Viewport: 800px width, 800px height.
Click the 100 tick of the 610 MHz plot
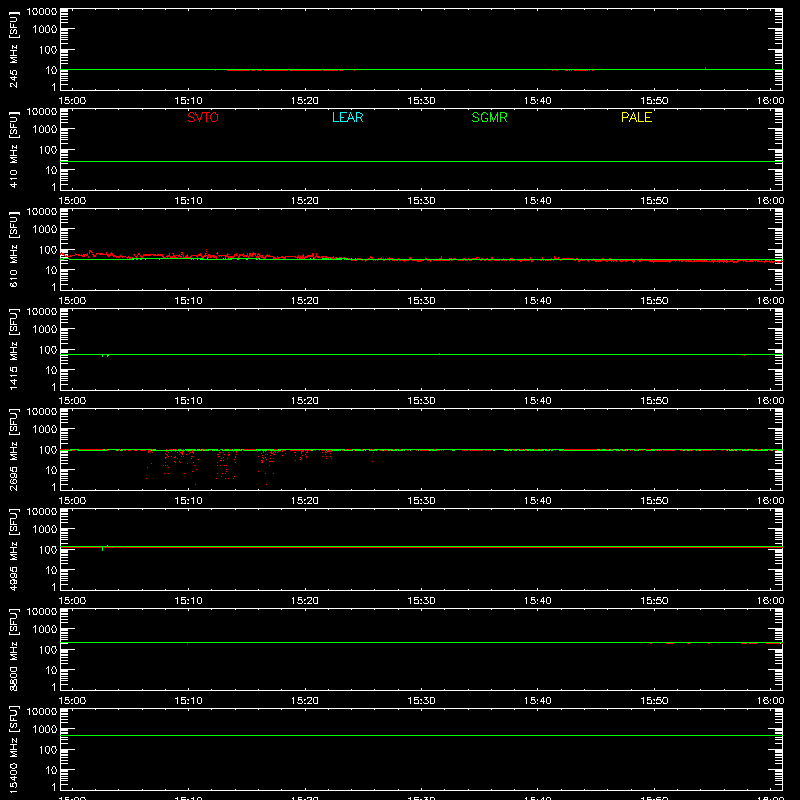[x=48, y=249]
